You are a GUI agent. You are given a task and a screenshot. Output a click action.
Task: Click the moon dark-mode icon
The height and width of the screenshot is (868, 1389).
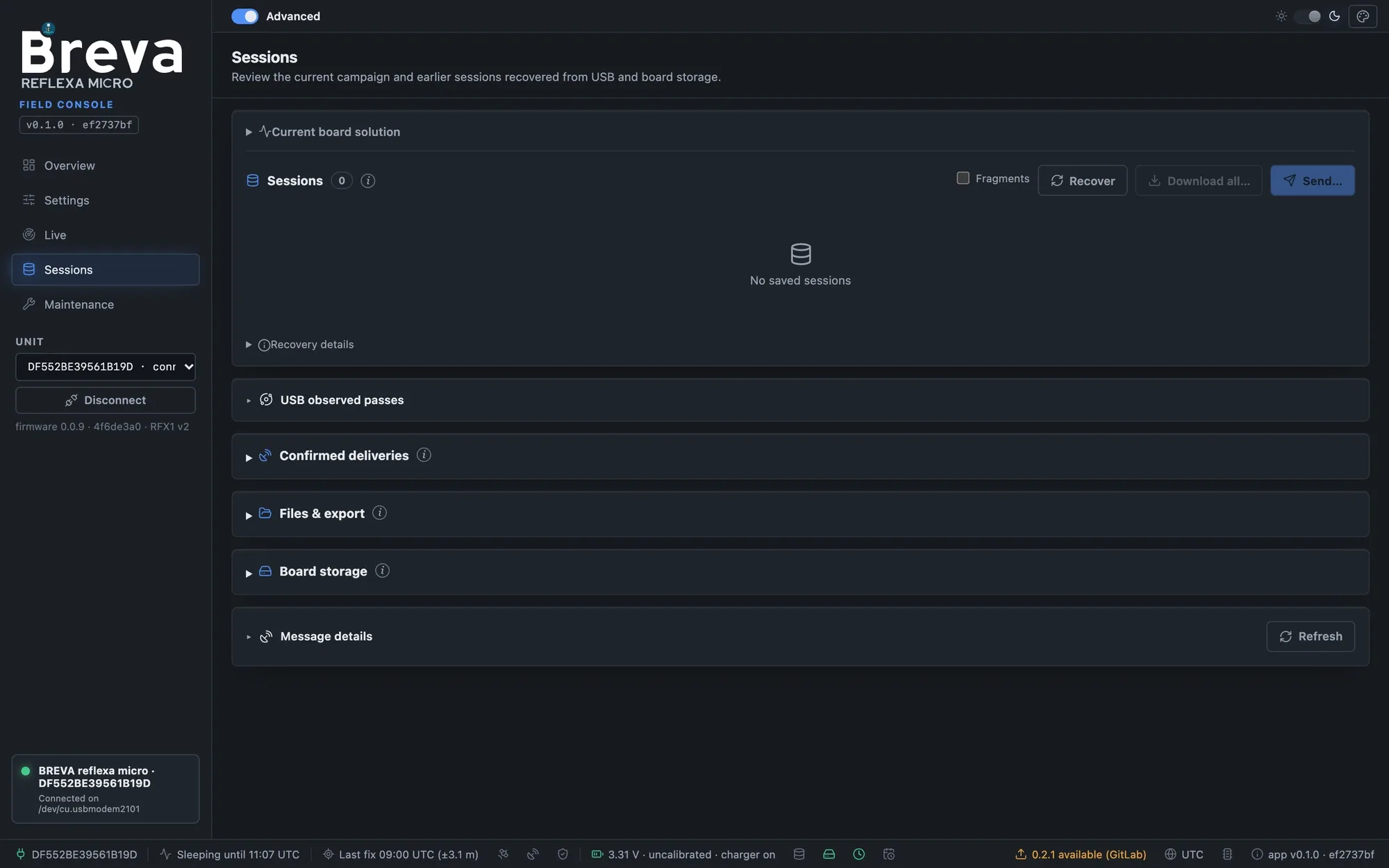pos(1334,16)
